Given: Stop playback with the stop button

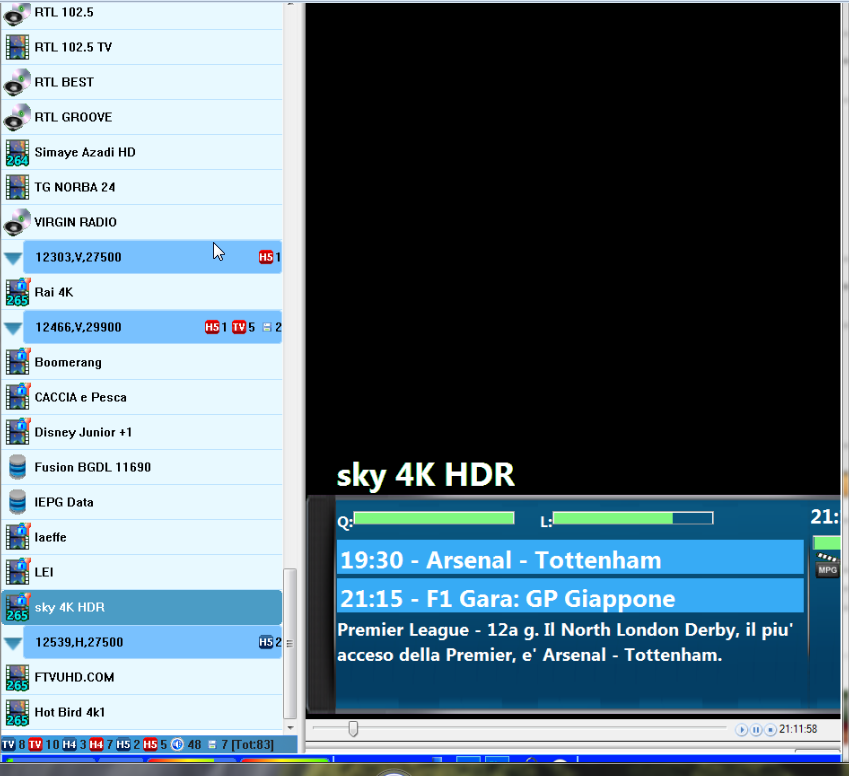Looking at the screenshot, I should coord(770,730).
